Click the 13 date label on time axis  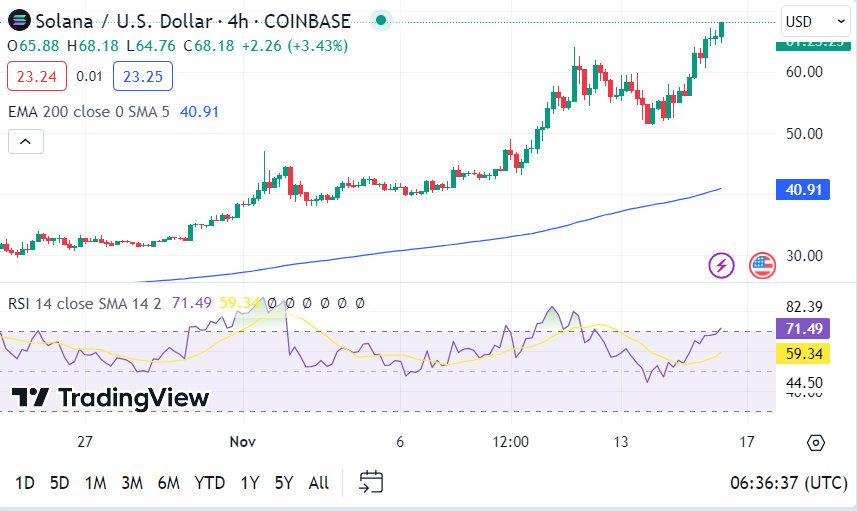tap(621, 442)
